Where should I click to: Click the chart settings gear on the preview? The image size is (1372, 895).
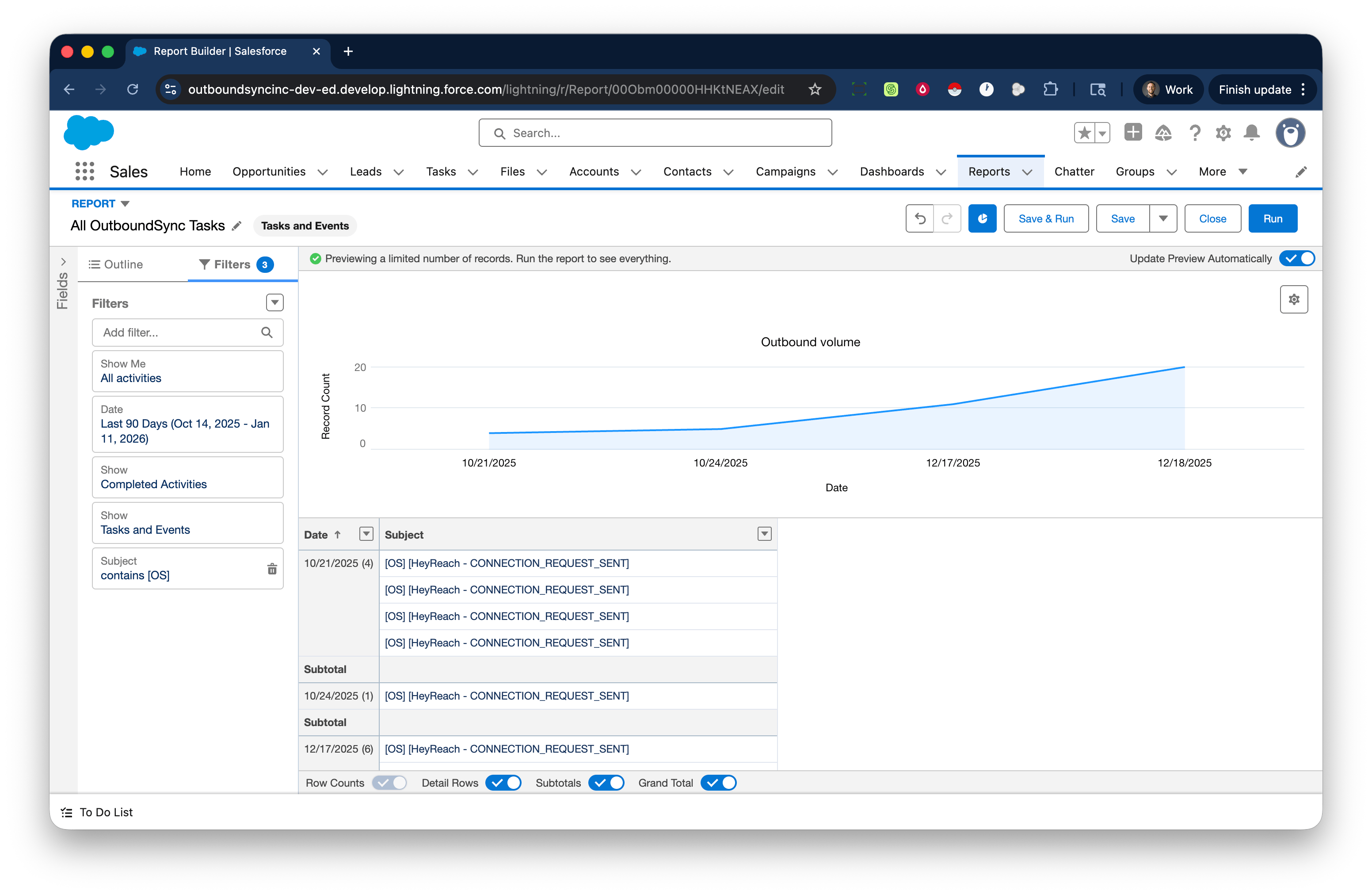pyautogui.click(x=1294, y=299)
